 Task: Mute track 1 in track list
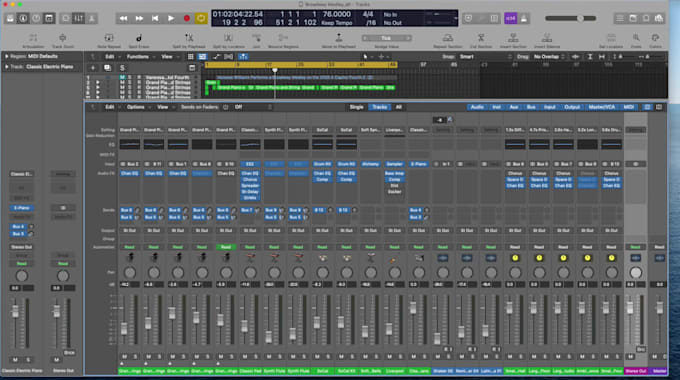click(122, 77)
